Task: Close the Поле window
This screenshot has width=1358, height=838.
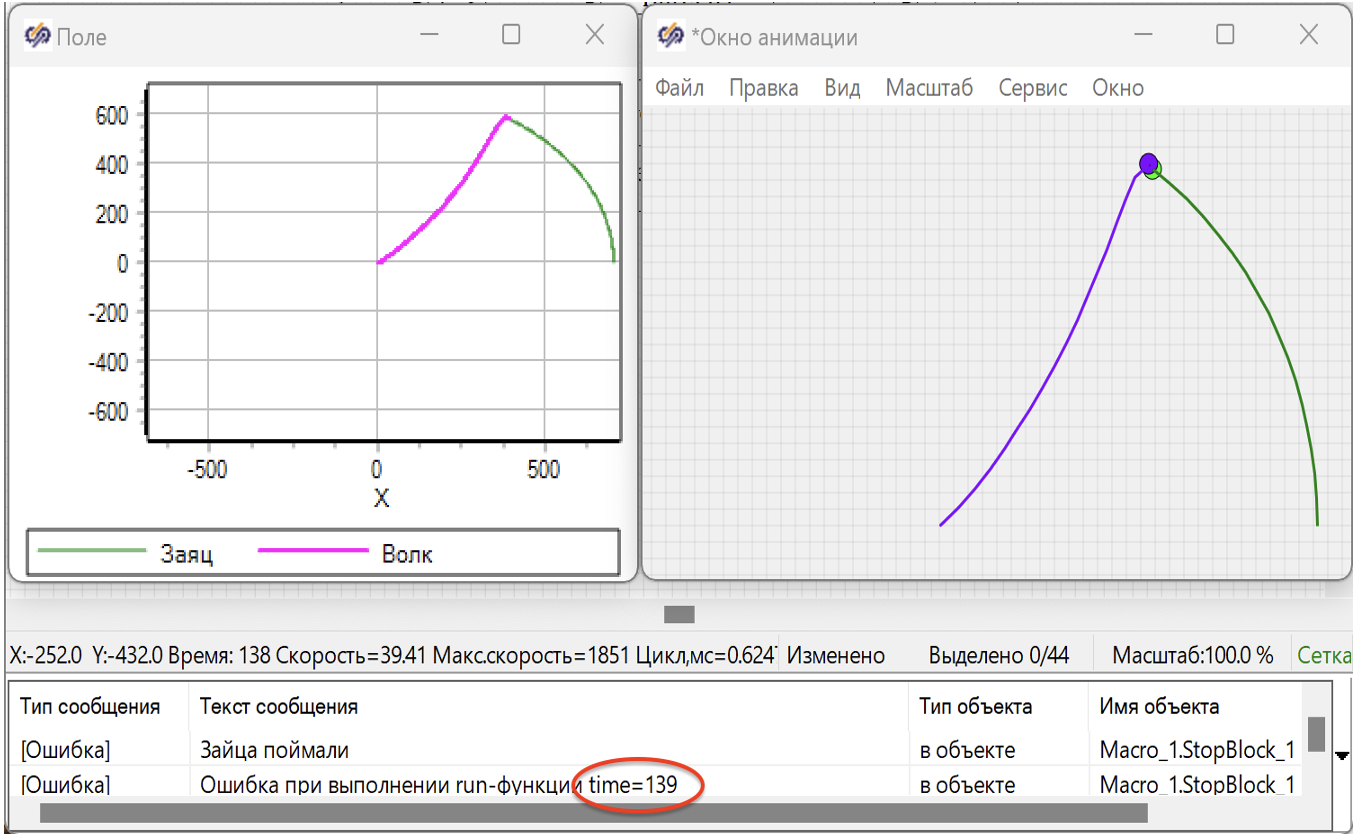Action: click(x=595, y=35)
